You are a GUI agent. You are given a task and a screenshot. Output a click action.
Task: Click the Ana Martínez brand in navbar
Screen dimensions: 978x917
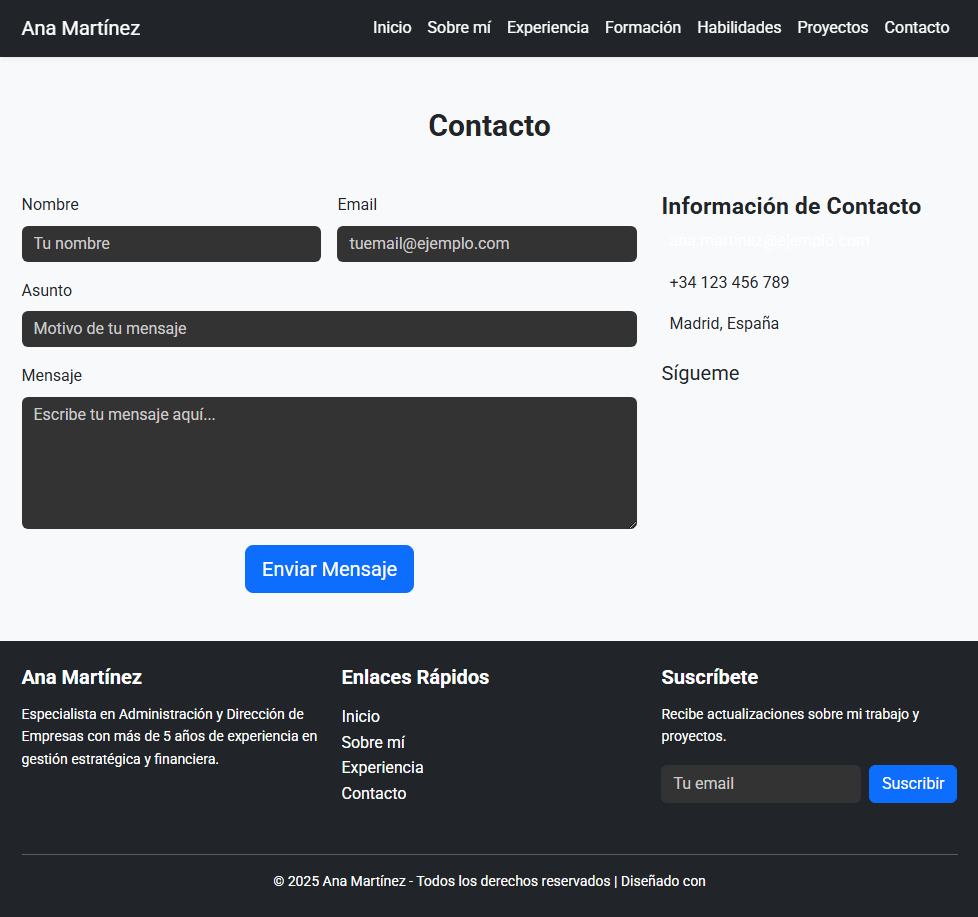(81, 28)
